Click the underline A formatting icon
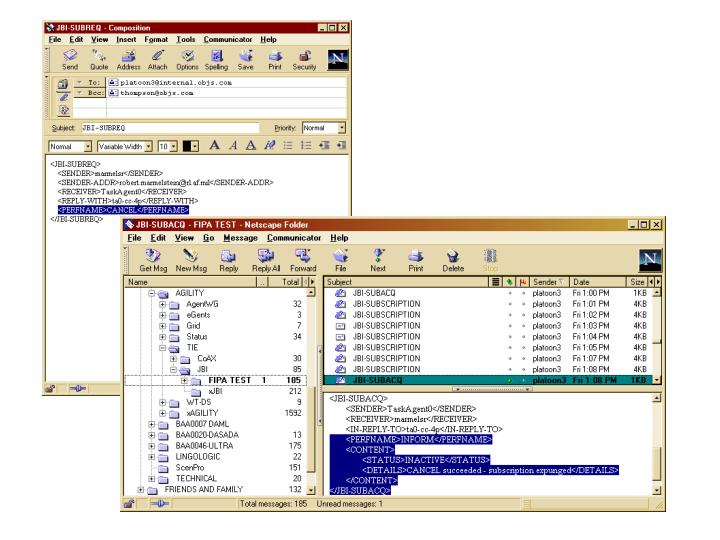The image size is (720, 540). (x=251, y=146)
